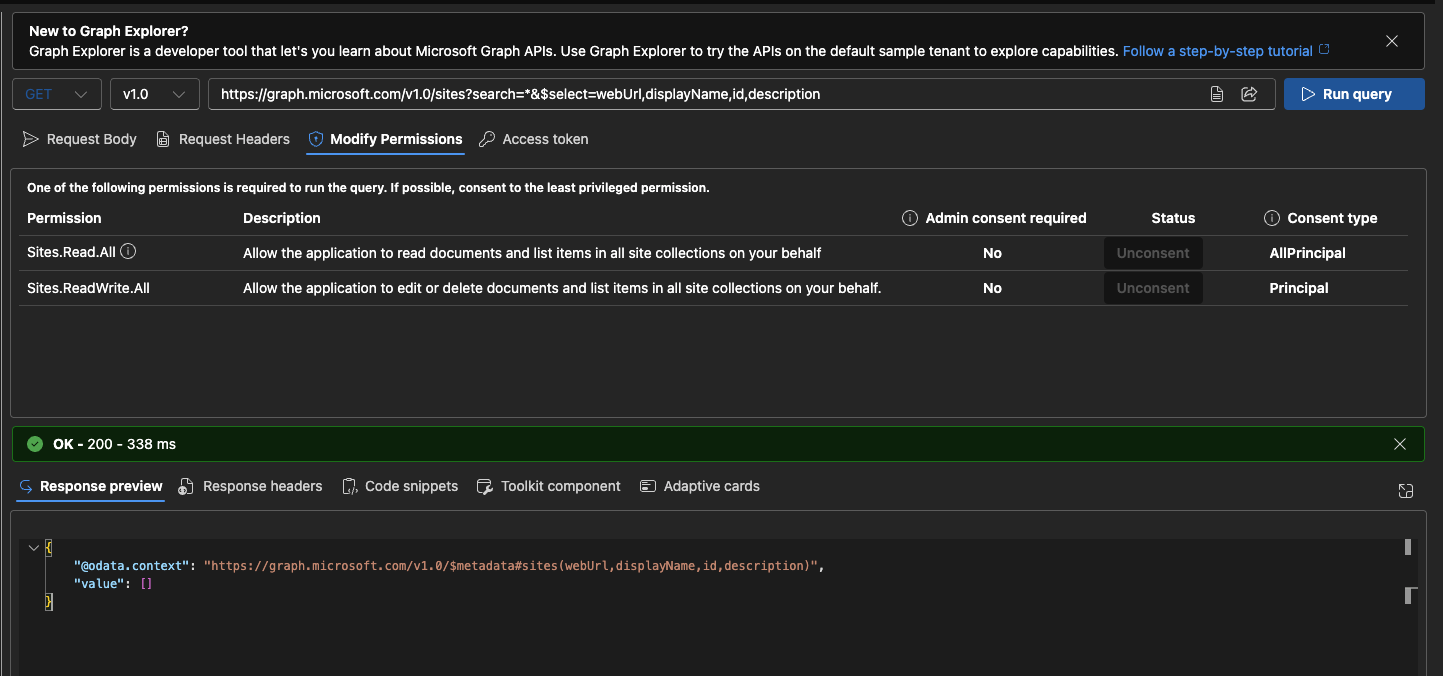Click the share query icon
Screen dimensions: 1443x676
point(1249,94)
